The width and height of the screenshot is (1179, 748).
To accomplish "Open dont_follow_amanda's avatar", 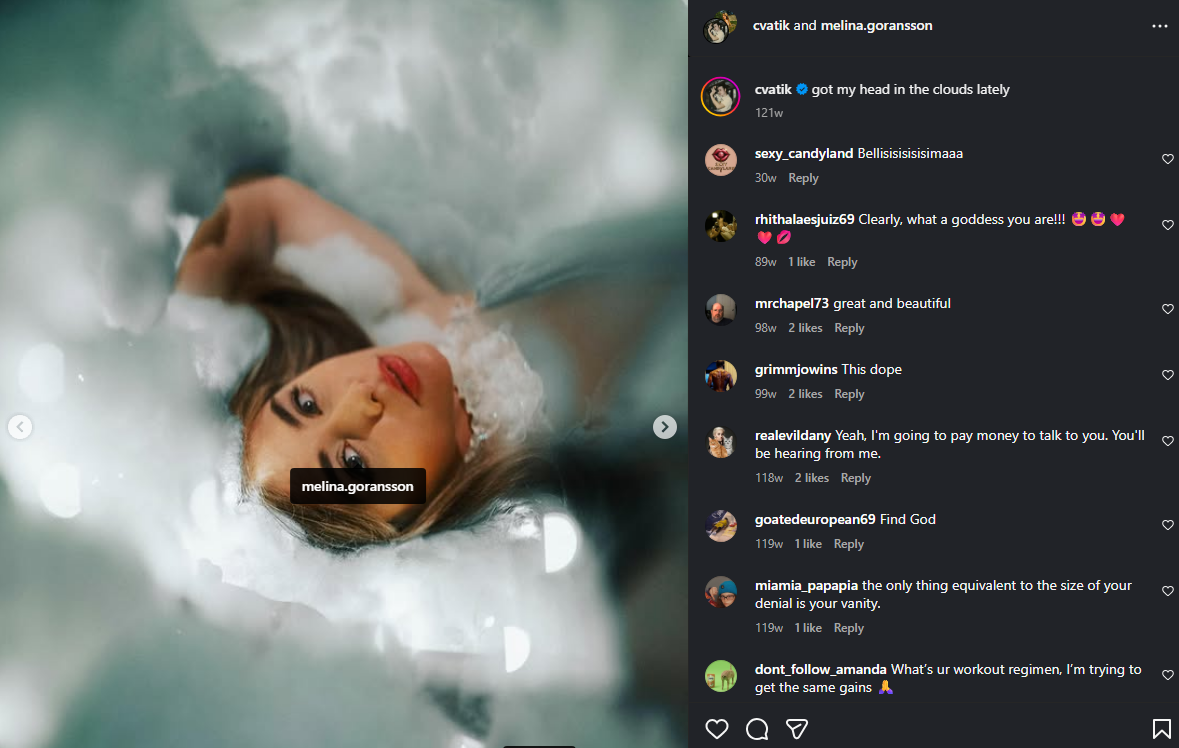I will click(x=720, y=676).
